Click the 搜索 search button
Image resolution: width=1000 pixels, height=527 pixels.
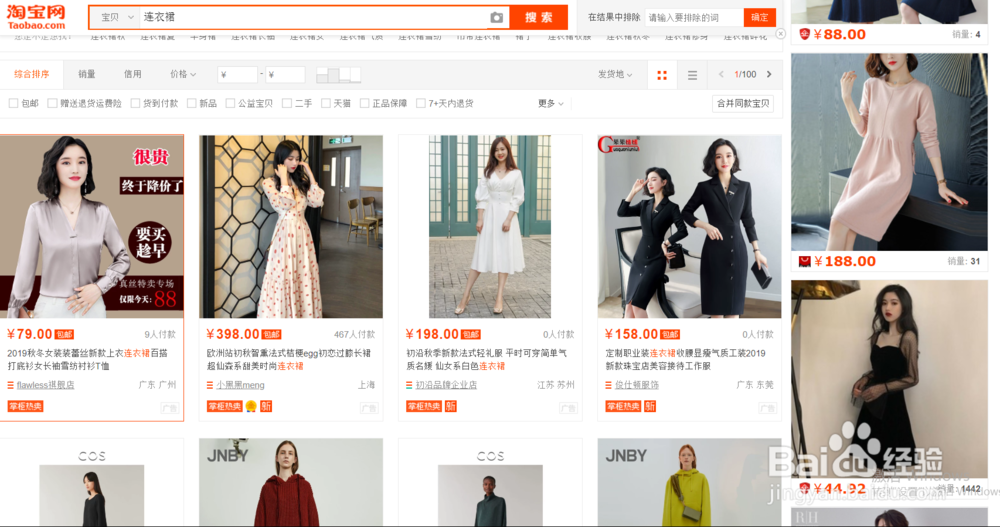point(538,17)
